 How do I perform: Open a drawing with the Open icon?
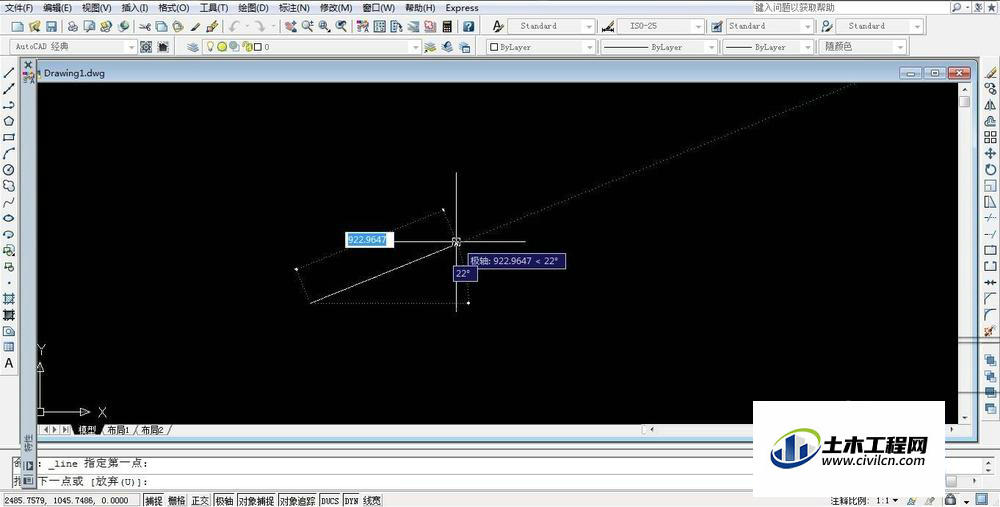tap(34, 26)
